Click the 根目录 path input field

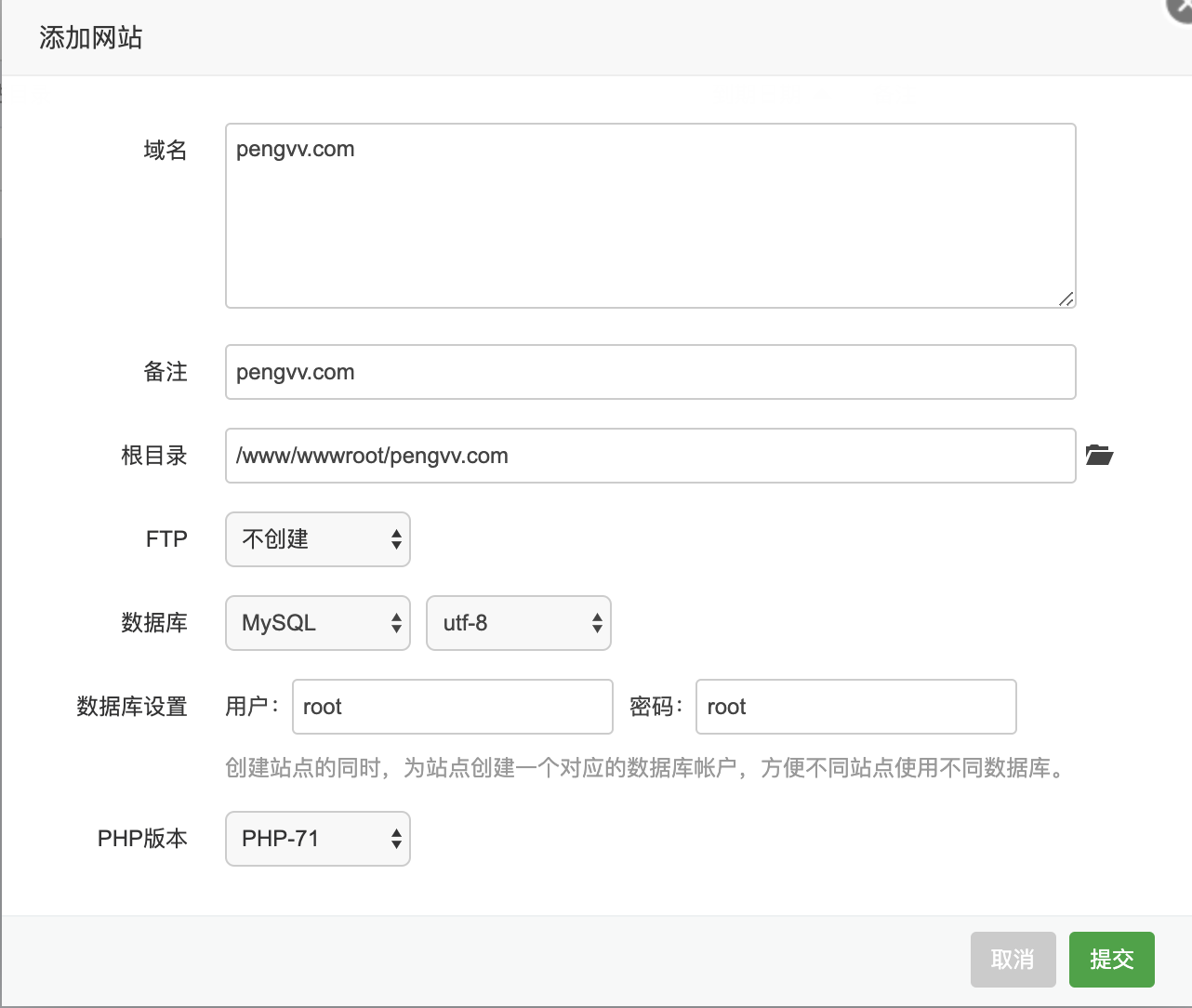(650, 455)
